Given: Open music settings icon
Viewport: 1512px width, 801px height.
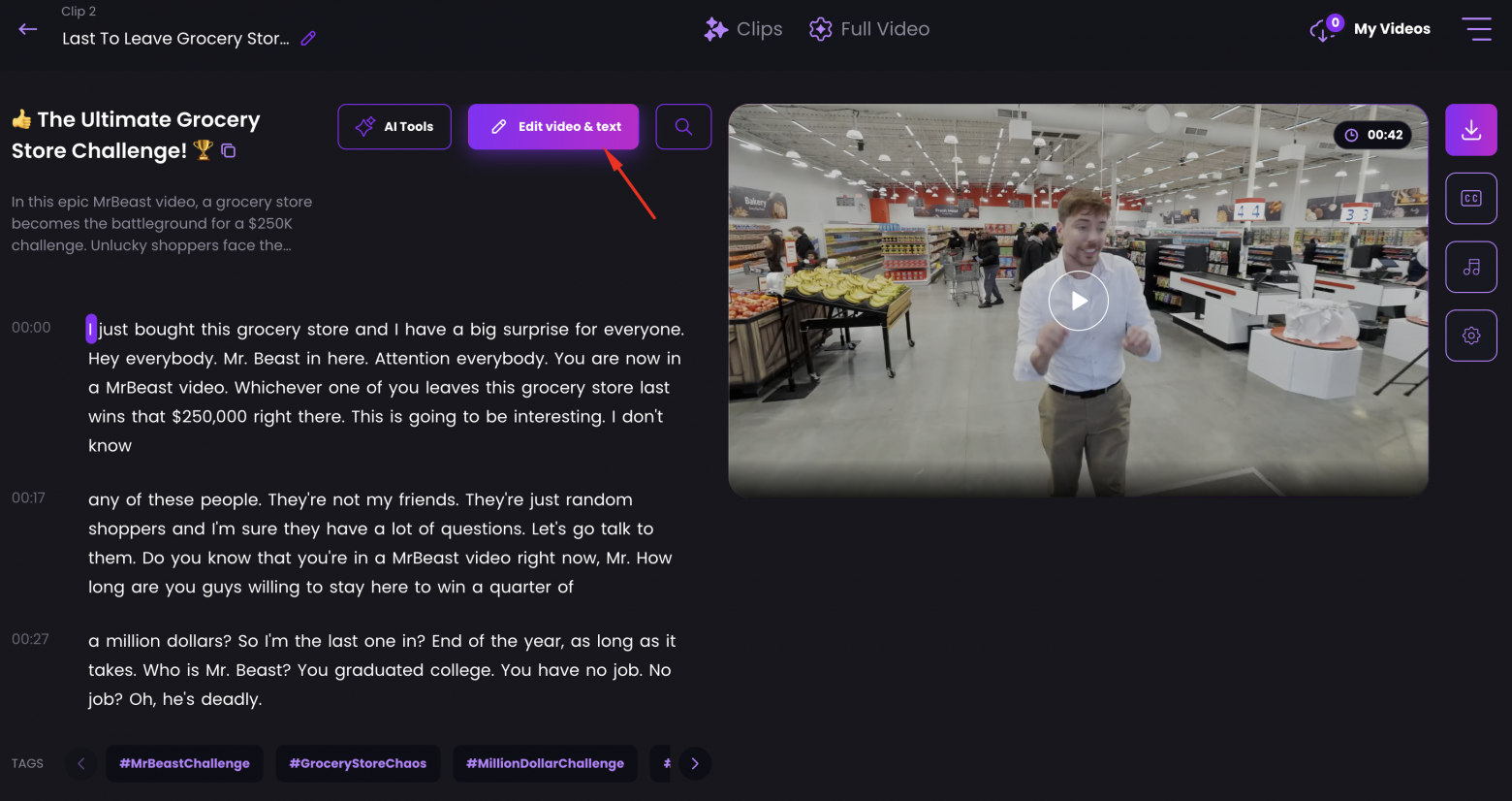Looking at the screenshot, I should (x=1471, y=267).
